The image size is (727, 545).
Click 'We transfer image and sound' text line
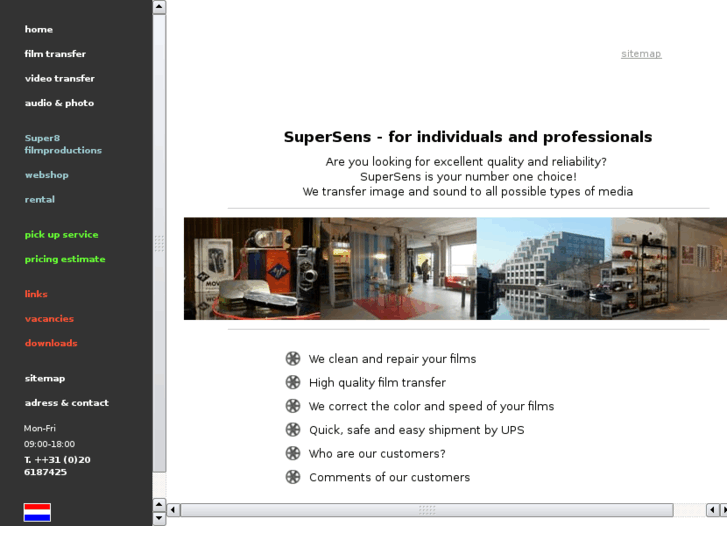coord(467,192)
